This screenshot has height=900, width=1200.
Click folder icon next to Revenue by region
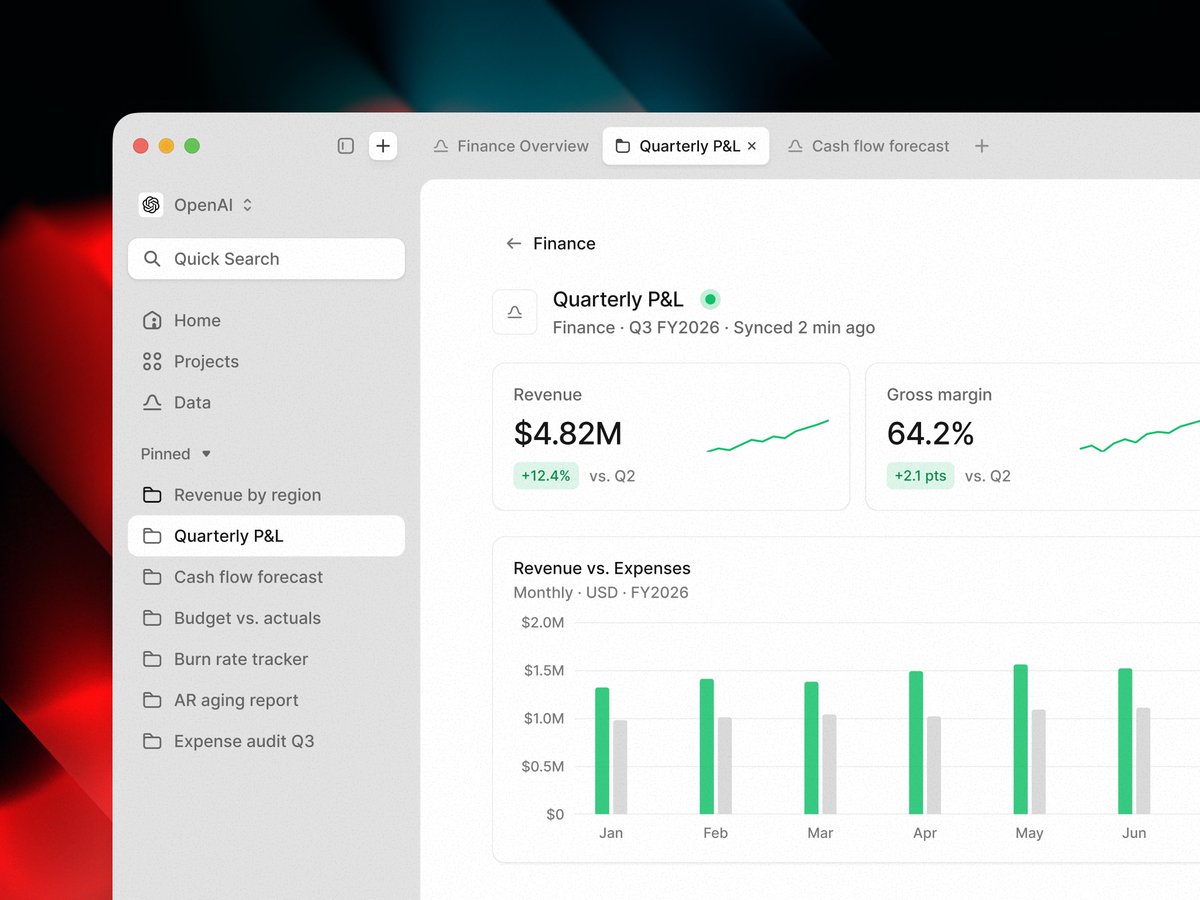pos(152,495)
